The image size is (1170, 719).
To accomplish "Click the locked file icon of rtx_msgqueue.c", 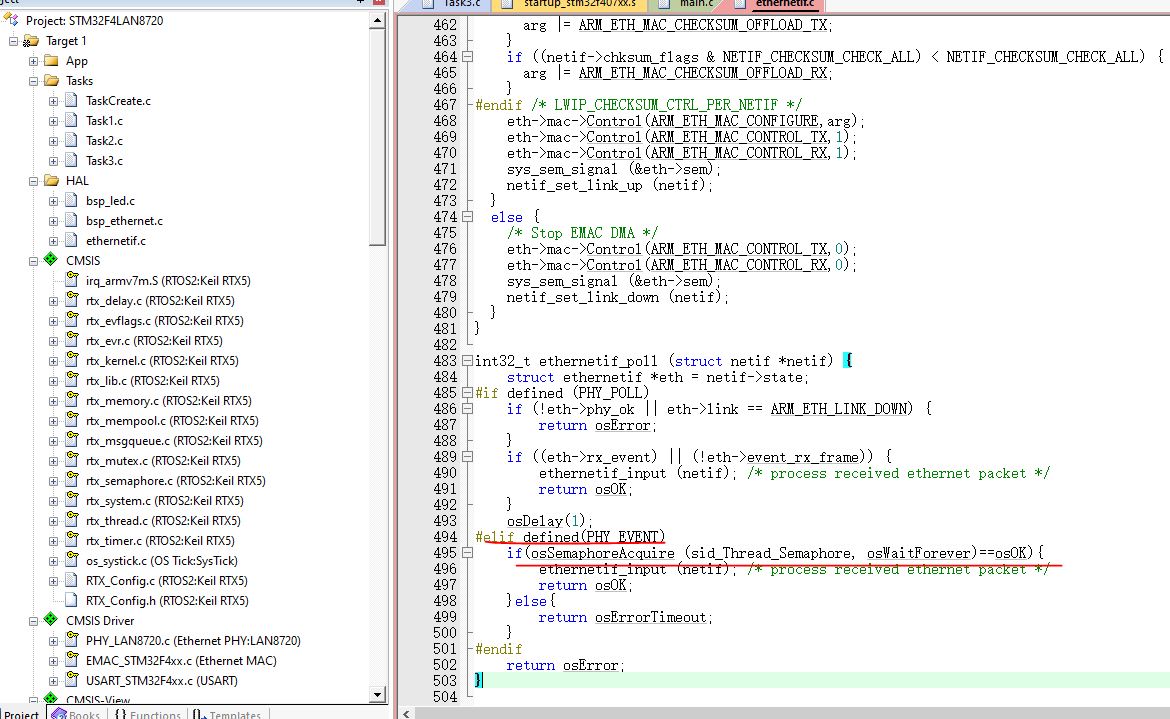I will coord(72,440).
